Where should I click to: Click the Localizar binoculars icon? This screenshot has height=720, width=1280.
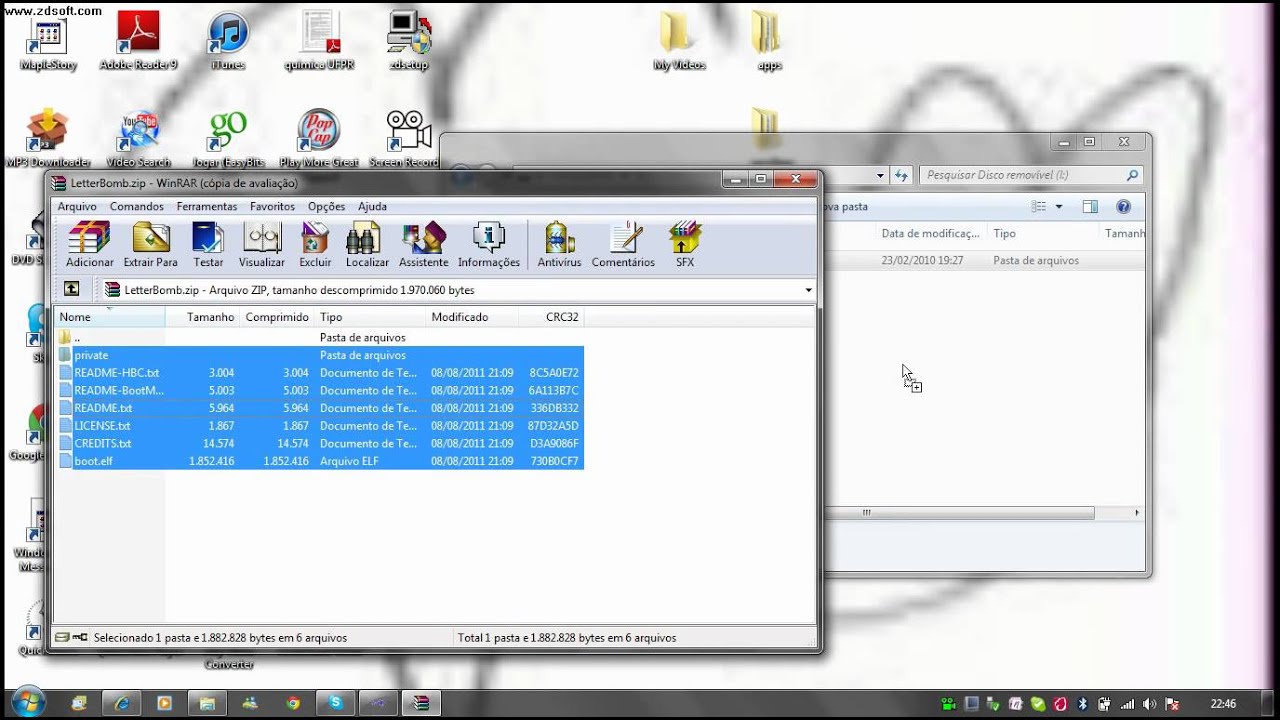(367, 245)
